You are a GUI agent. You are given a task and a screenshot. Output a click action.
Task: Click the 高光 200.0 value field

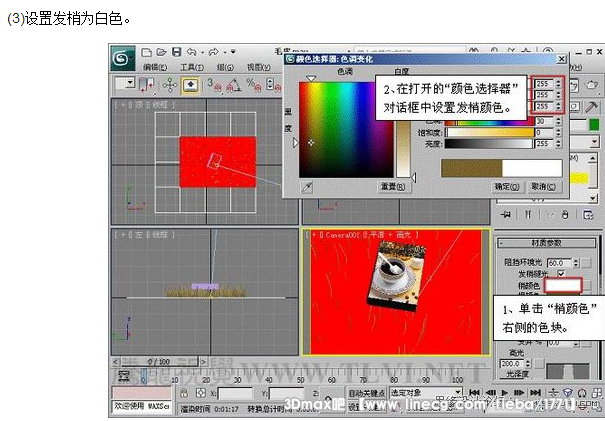(x=511, y=364)
